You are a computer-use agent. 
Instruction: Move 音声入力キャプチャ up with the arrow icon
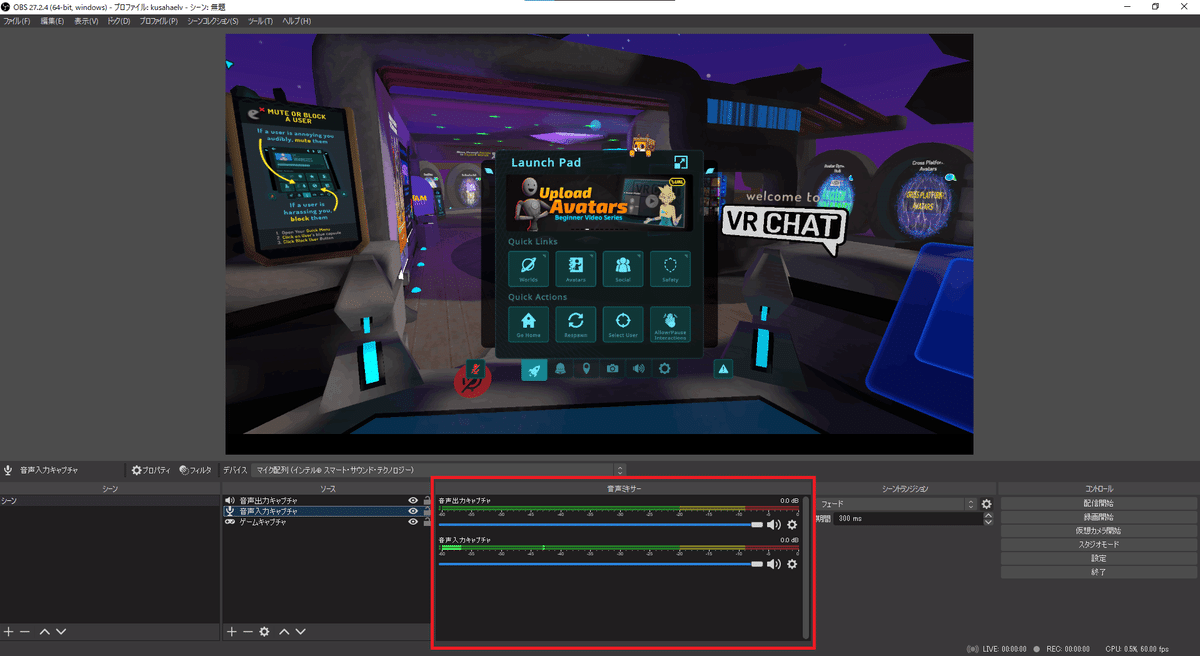pos(283,631)
